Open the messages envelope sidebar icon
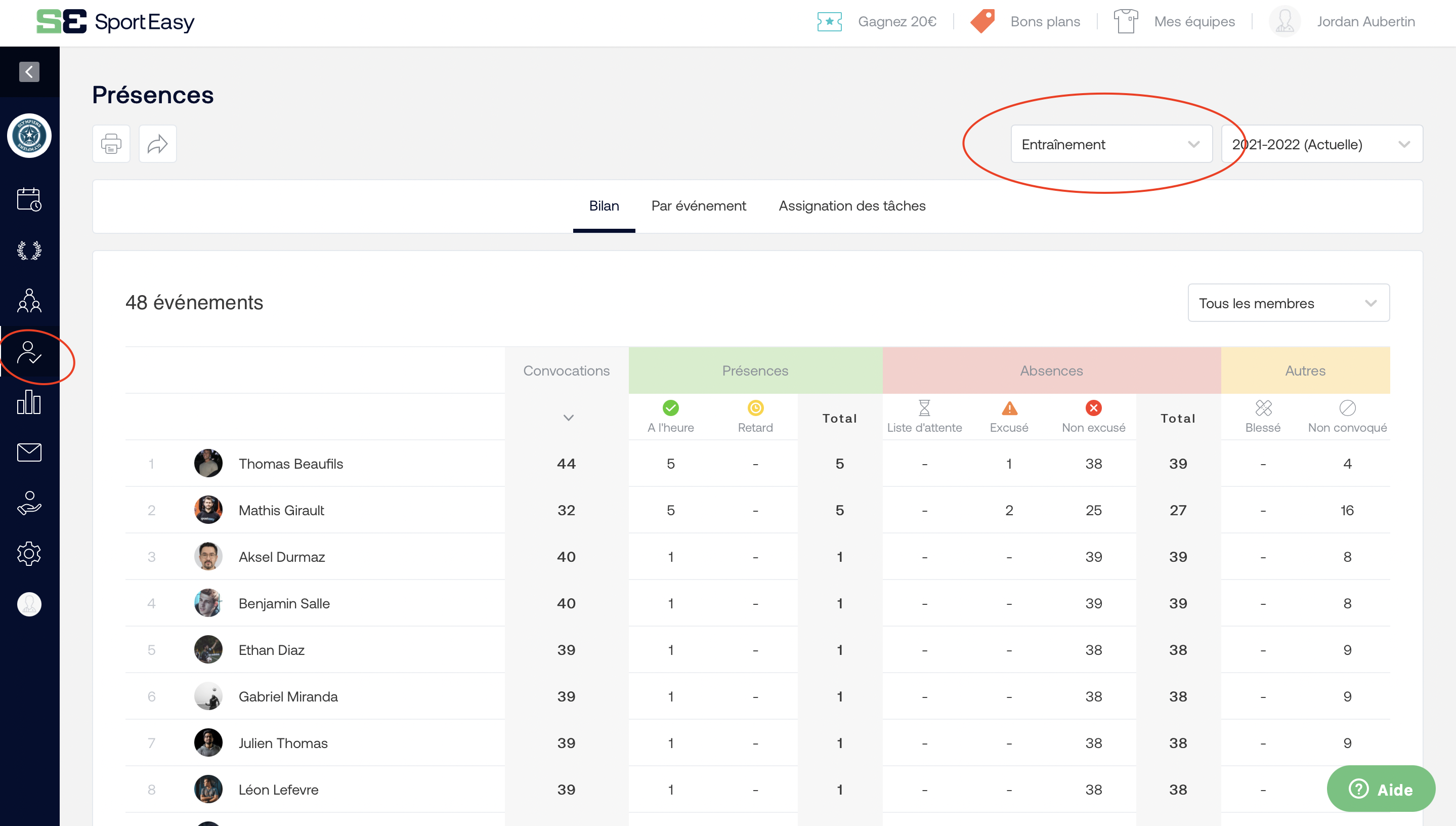This screenshot has width=1456, height=826. click(x=29, y=452)
